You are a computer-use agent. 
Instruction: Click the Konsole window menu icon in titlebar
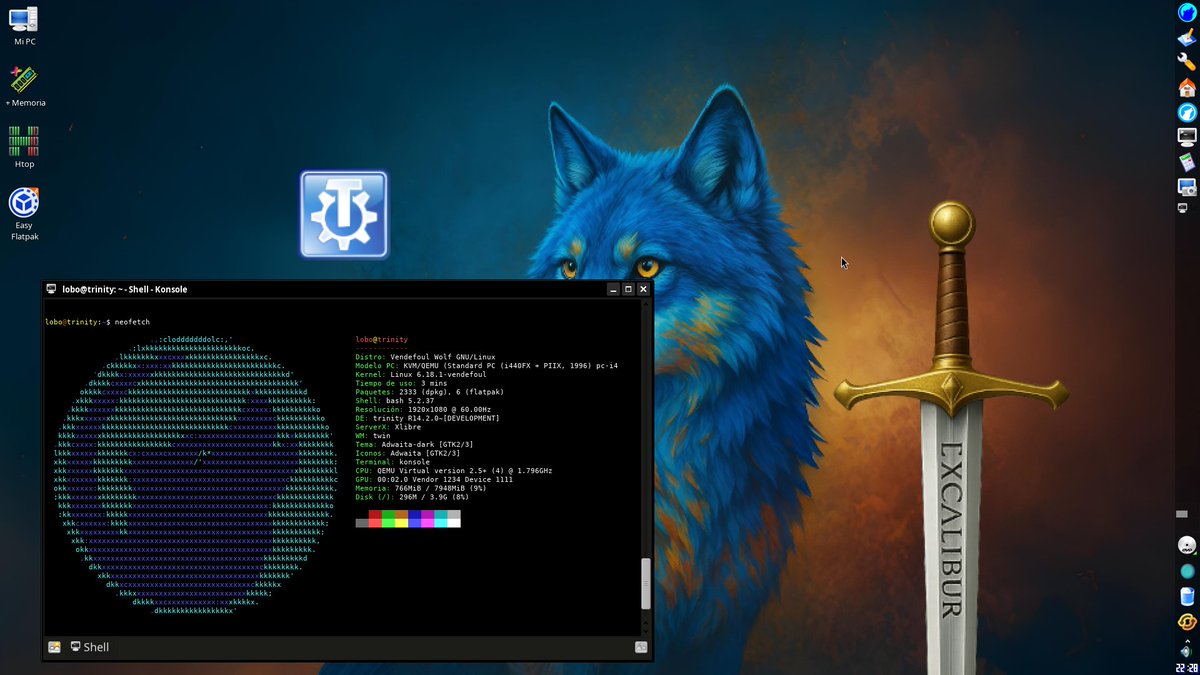51,289
